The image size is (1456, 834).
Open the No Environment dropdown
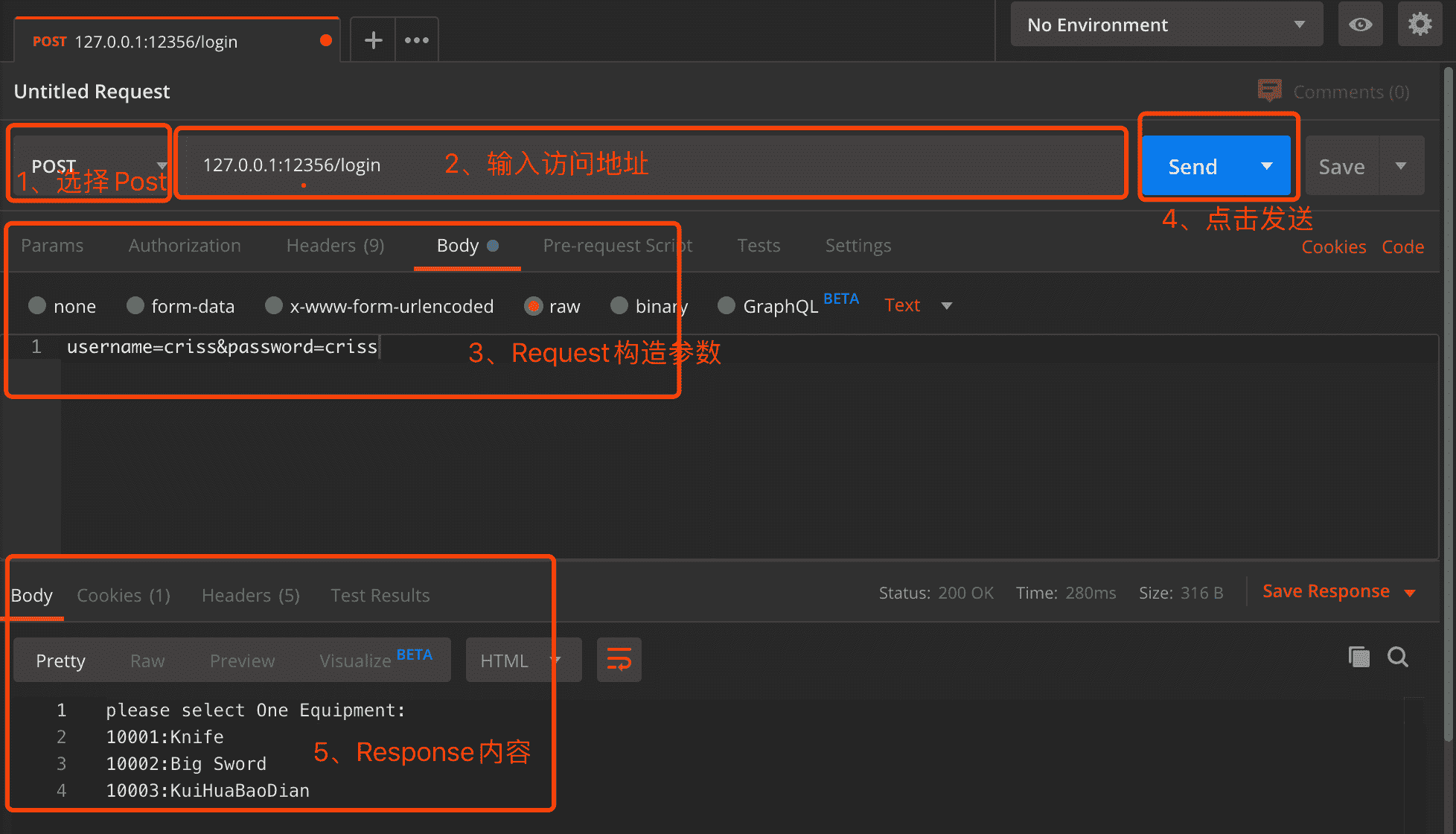coord(1166,25)
